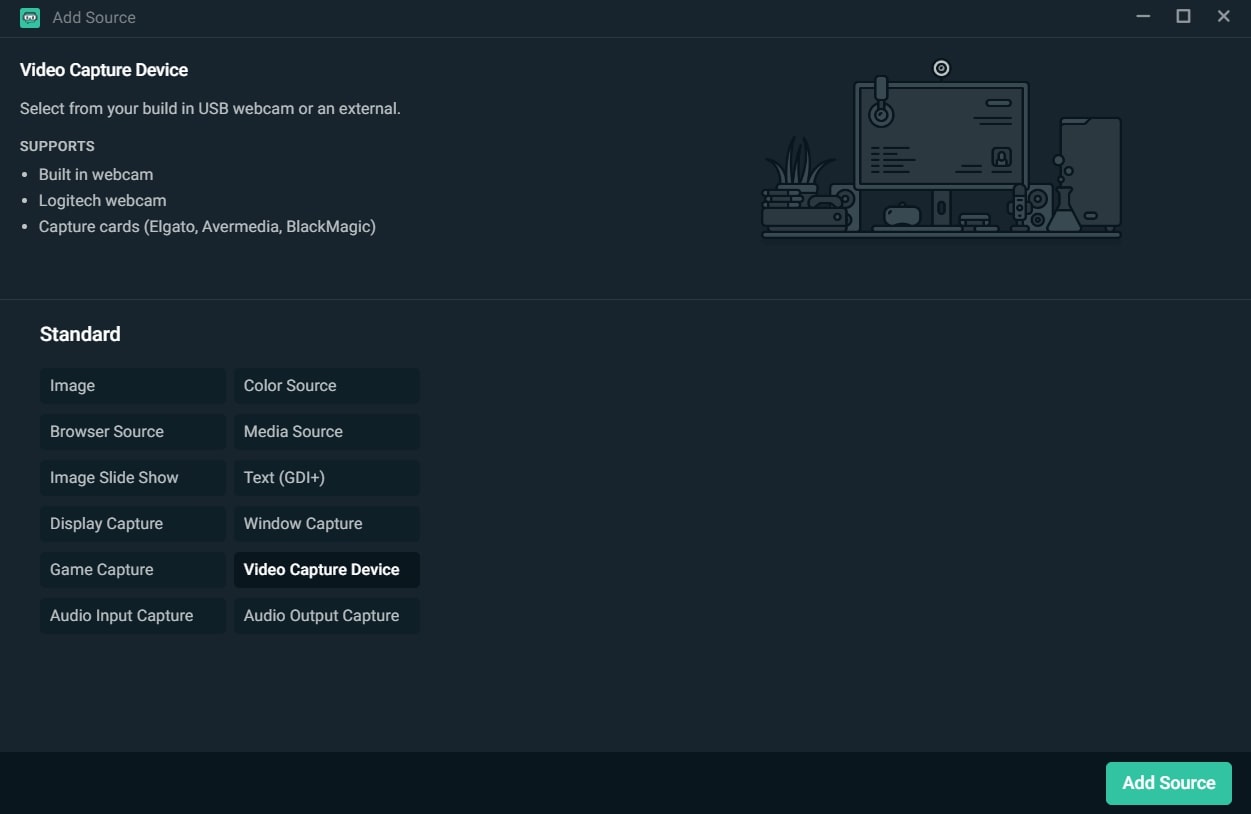Click the potted plant in the illustration
Screen dimensions: 1251x814
799,164
